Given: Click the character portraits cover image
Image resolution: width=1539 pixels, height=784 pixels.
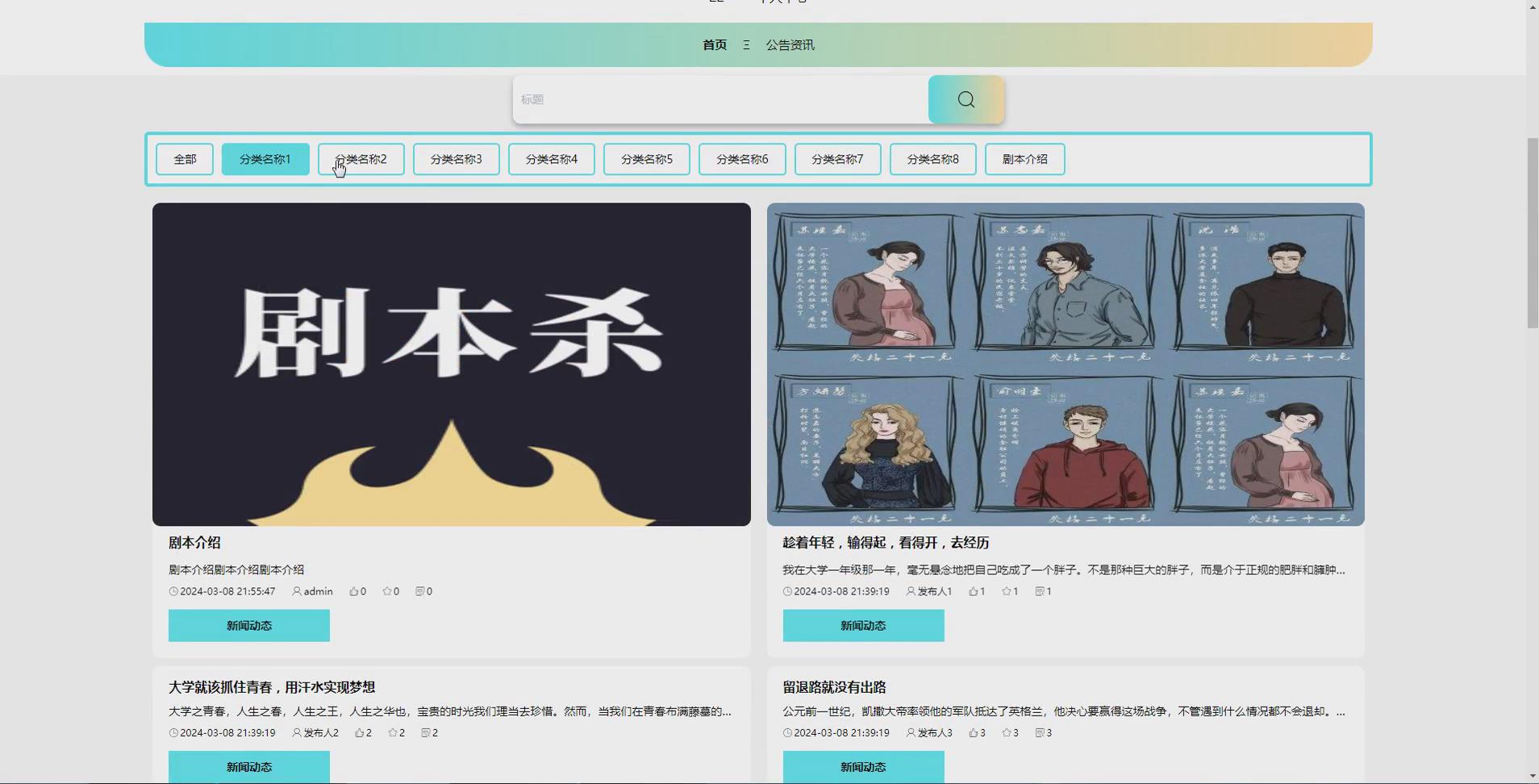Looking at the screenshot, I should [x=1065, y=364].
